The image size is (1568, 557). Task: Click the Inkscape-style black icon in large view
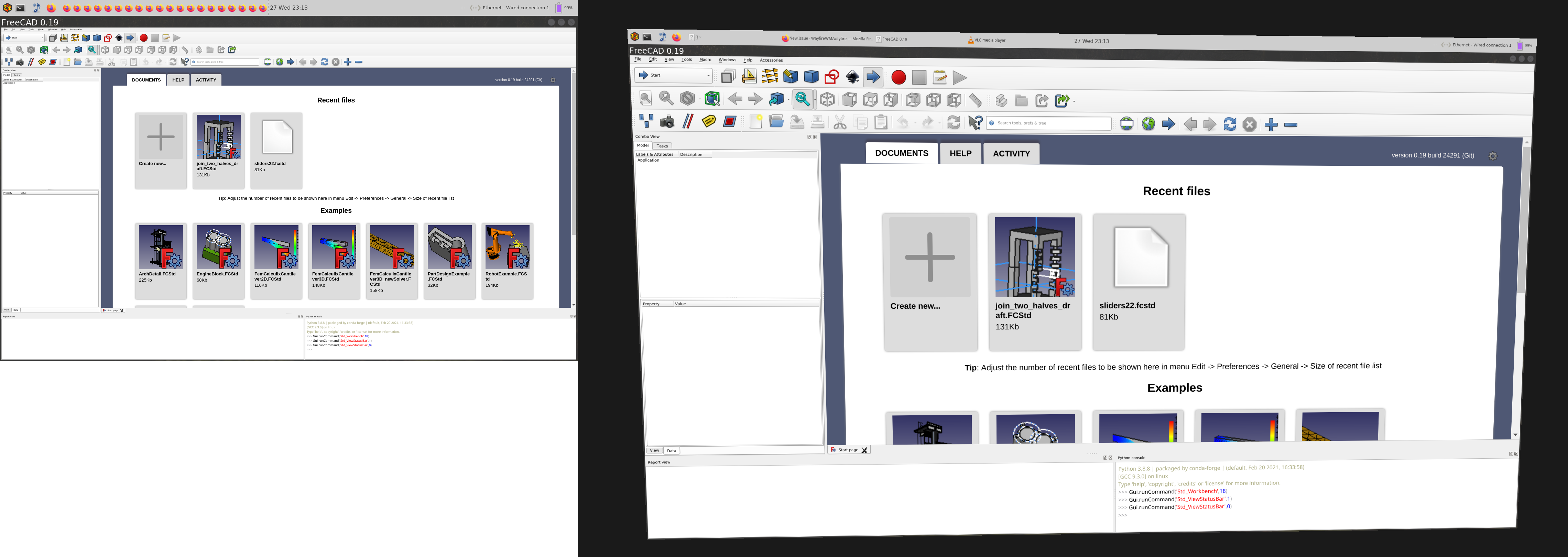click(852, 77)
